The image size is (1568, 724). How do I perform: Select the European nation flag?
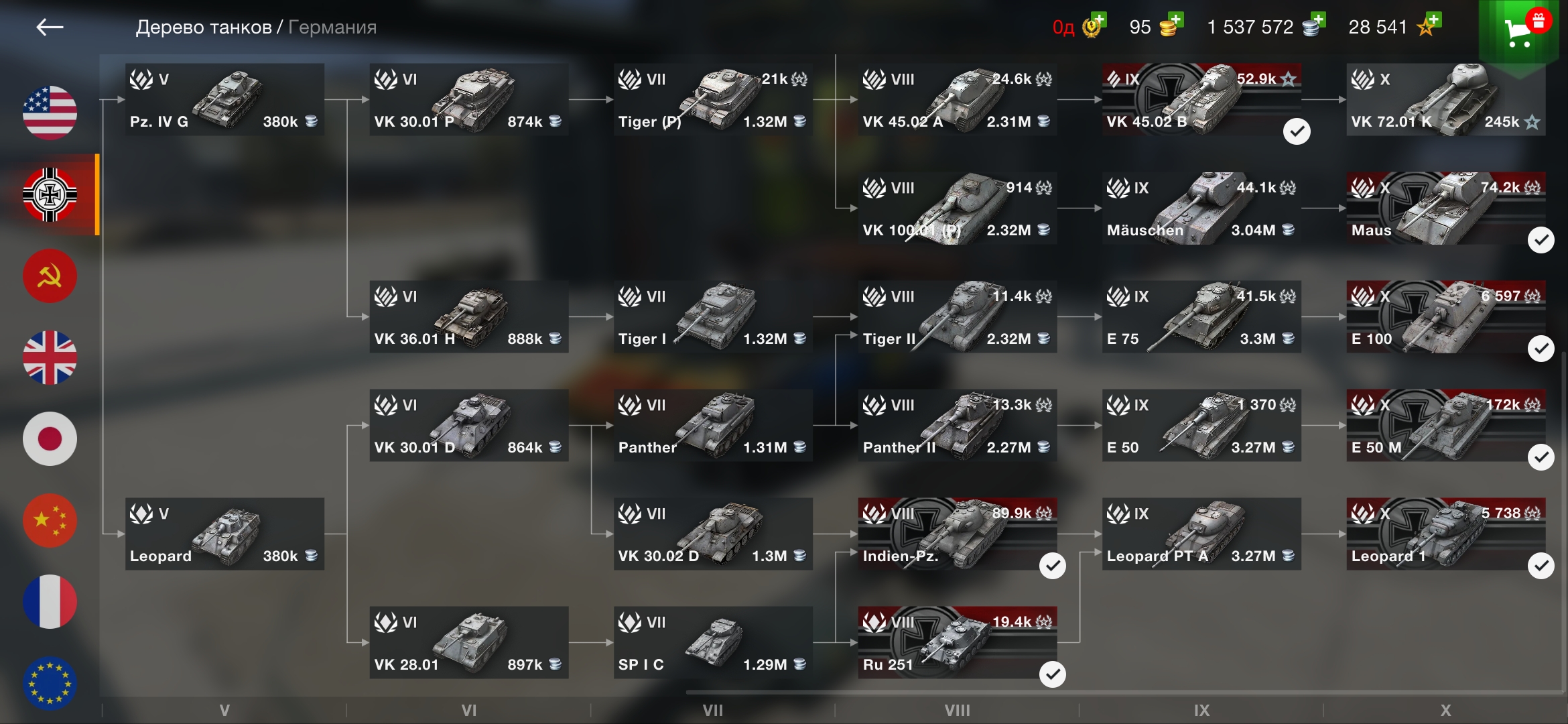coord(50,682)
